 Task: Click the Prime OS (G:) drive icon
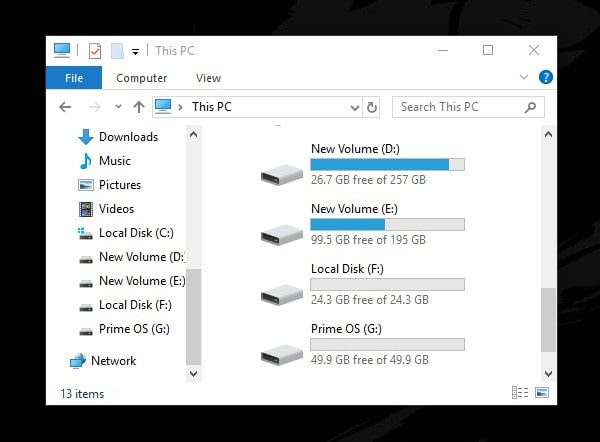tap(282, 355)
